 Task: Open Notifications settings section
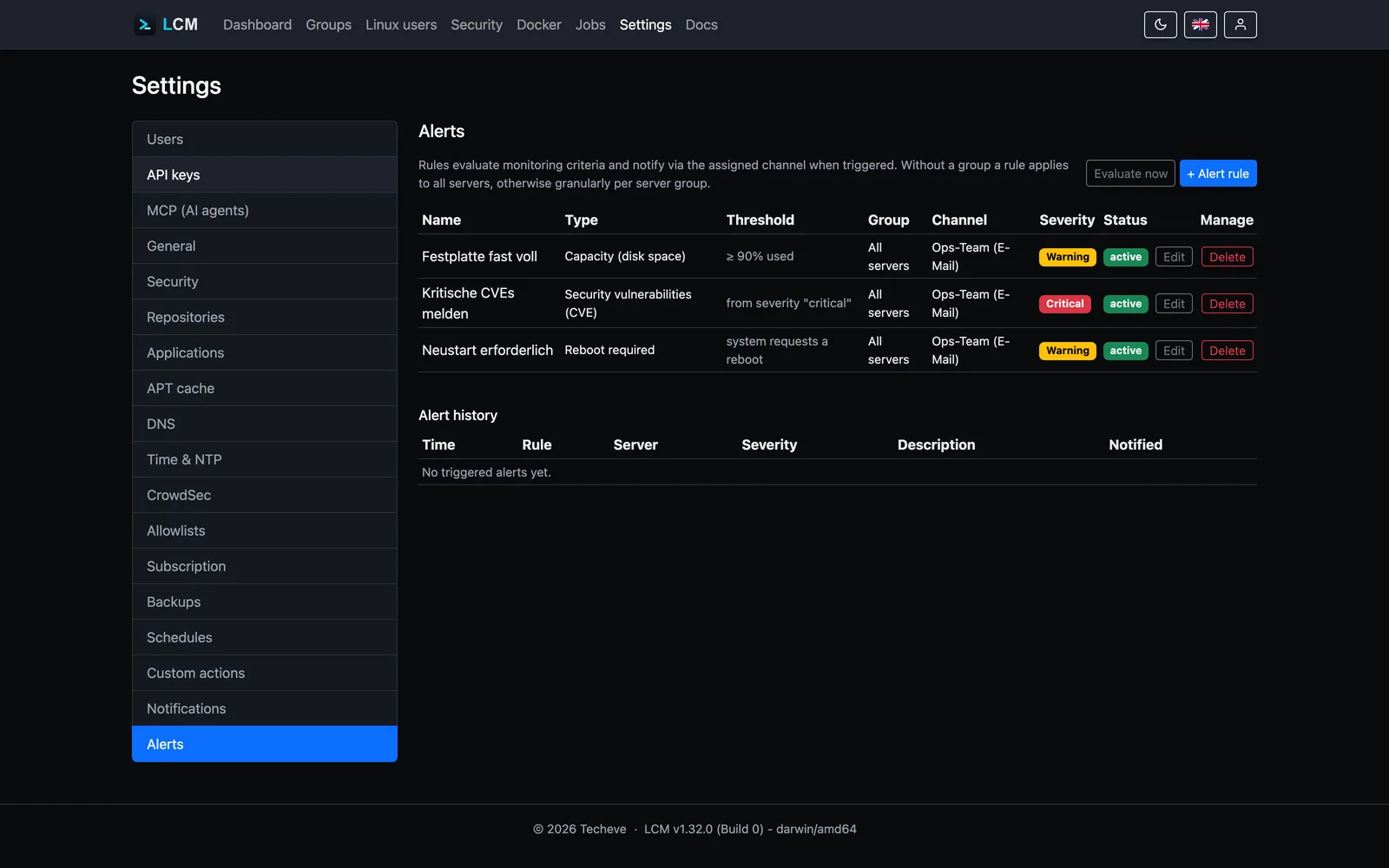point(265,708)
